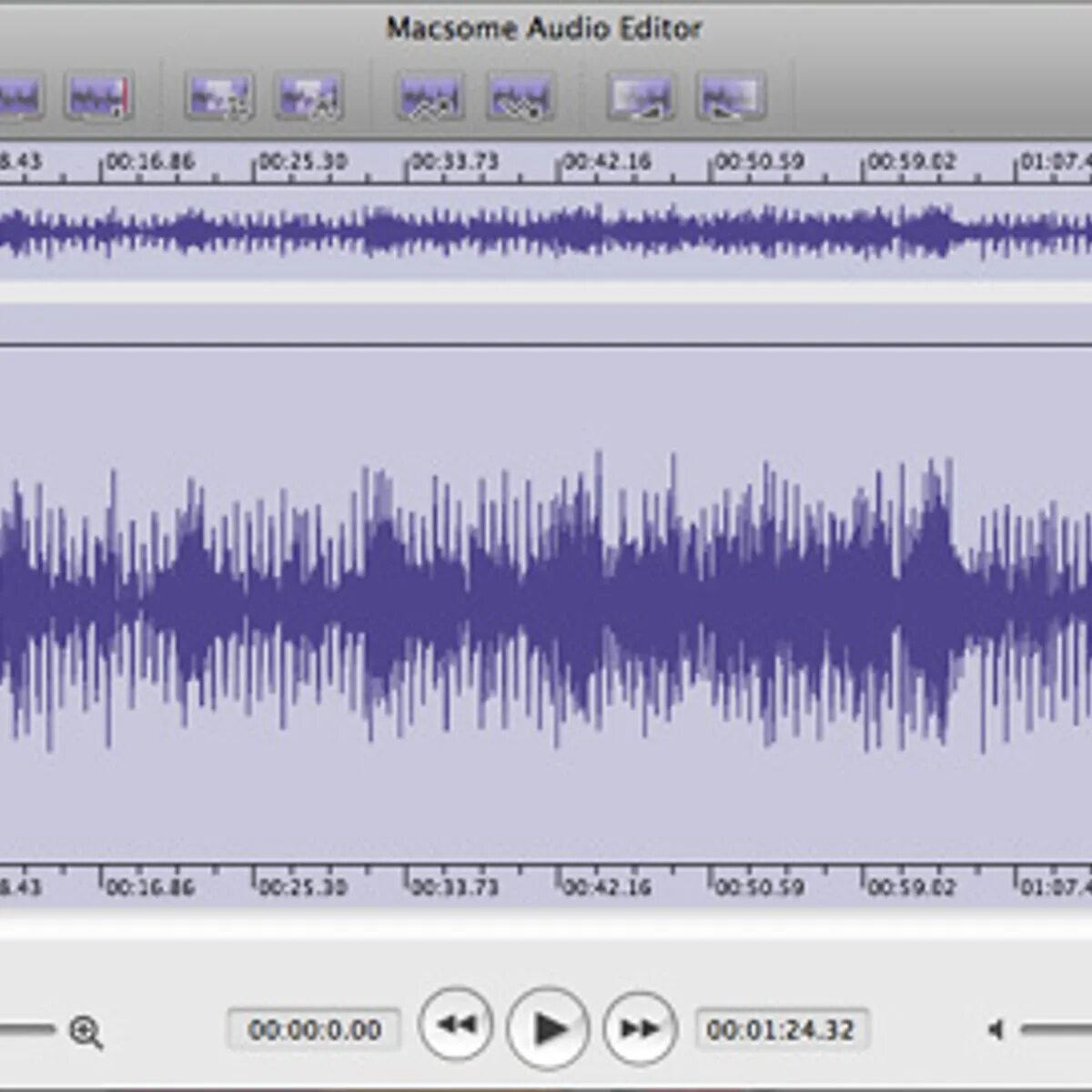Click the zoom slider track beside the magnifier

click(x=27, y=1030)
